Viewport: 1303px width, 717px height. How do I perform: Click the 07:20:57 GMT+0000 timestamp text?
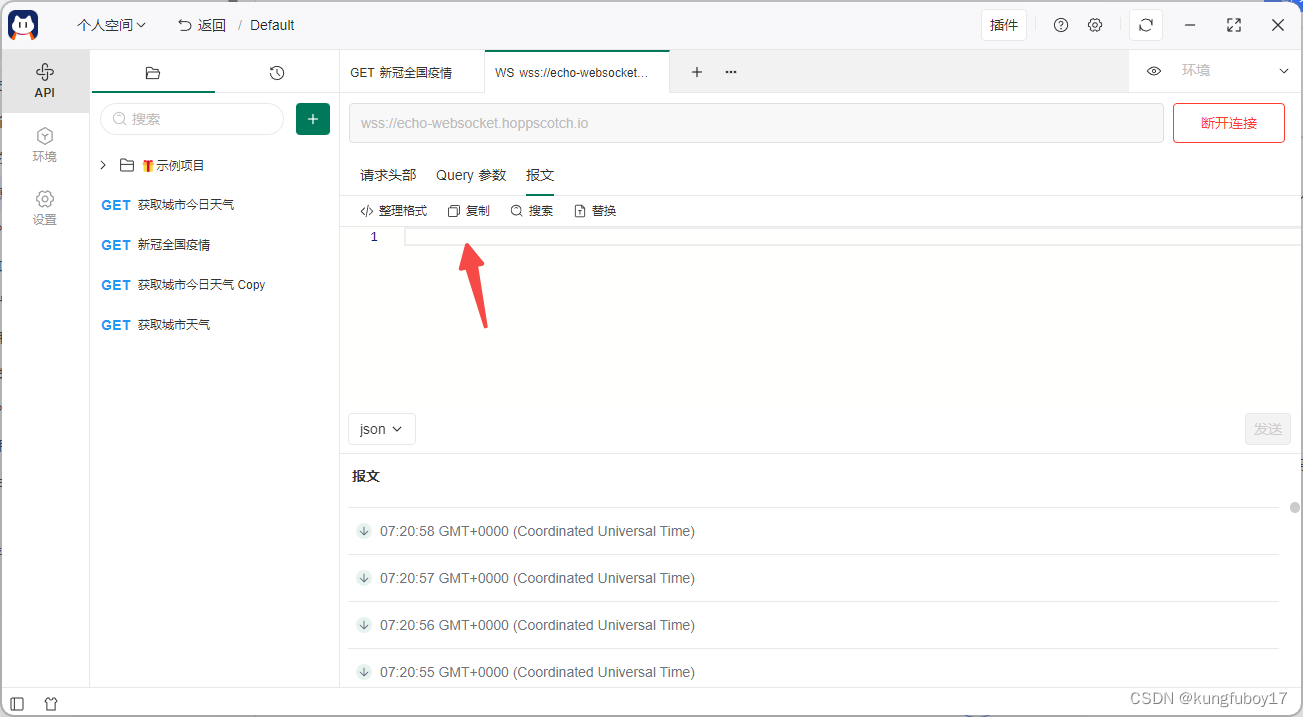tap(537, 578)
